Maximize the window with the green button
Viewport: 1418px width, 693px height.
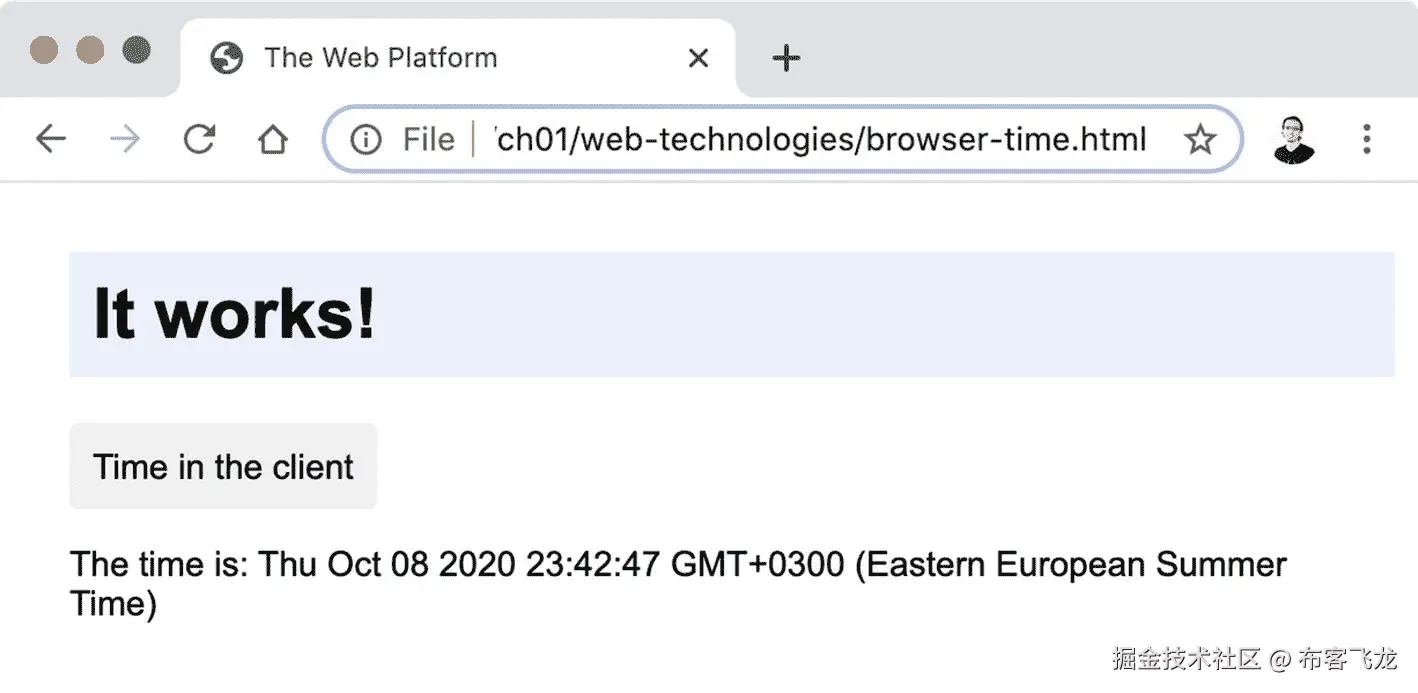[136, 49]
